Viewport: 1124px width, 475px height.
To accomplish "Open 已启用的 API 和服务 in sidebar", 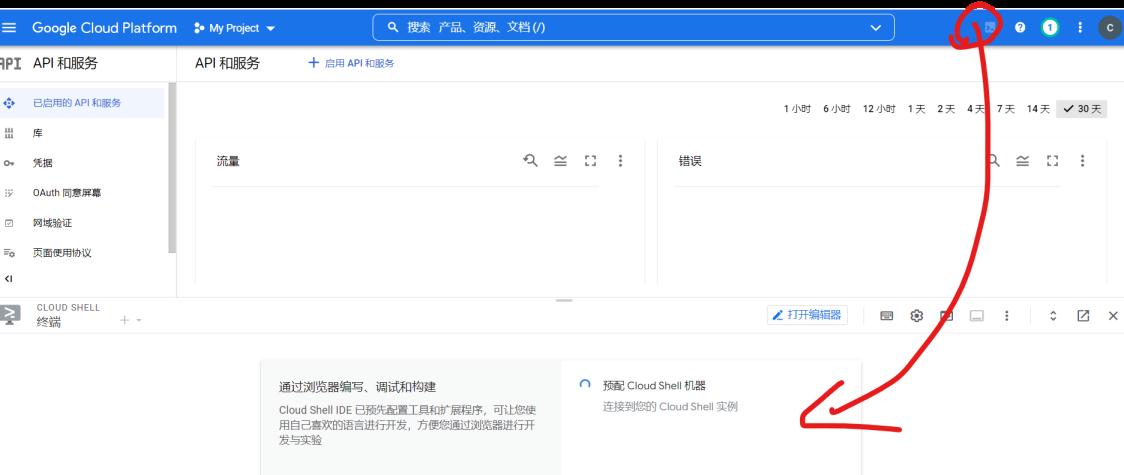I will point(82,103).
